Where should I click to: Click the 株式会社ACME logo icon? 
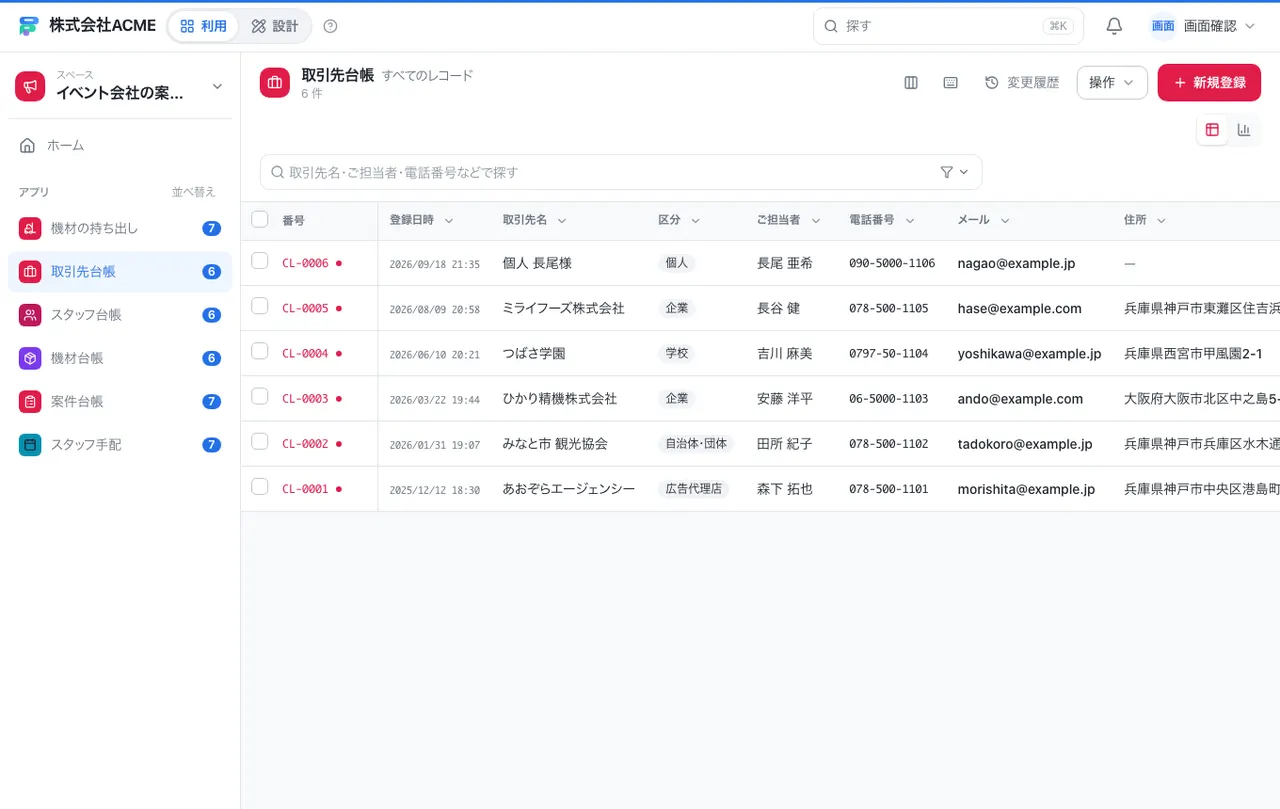[29, 26]
